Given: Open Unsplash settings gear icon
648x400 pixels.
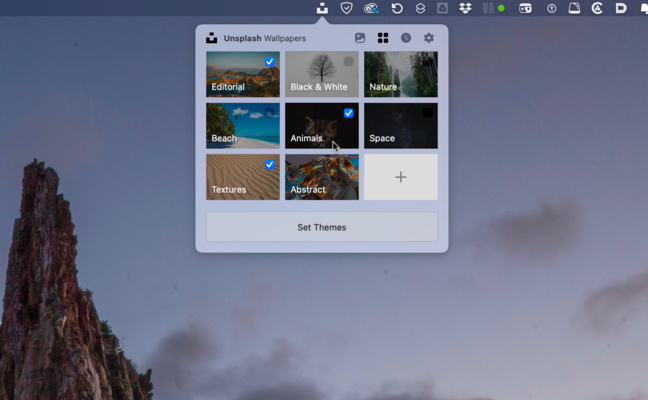Looking at the screenshot, I should [429, 38].
